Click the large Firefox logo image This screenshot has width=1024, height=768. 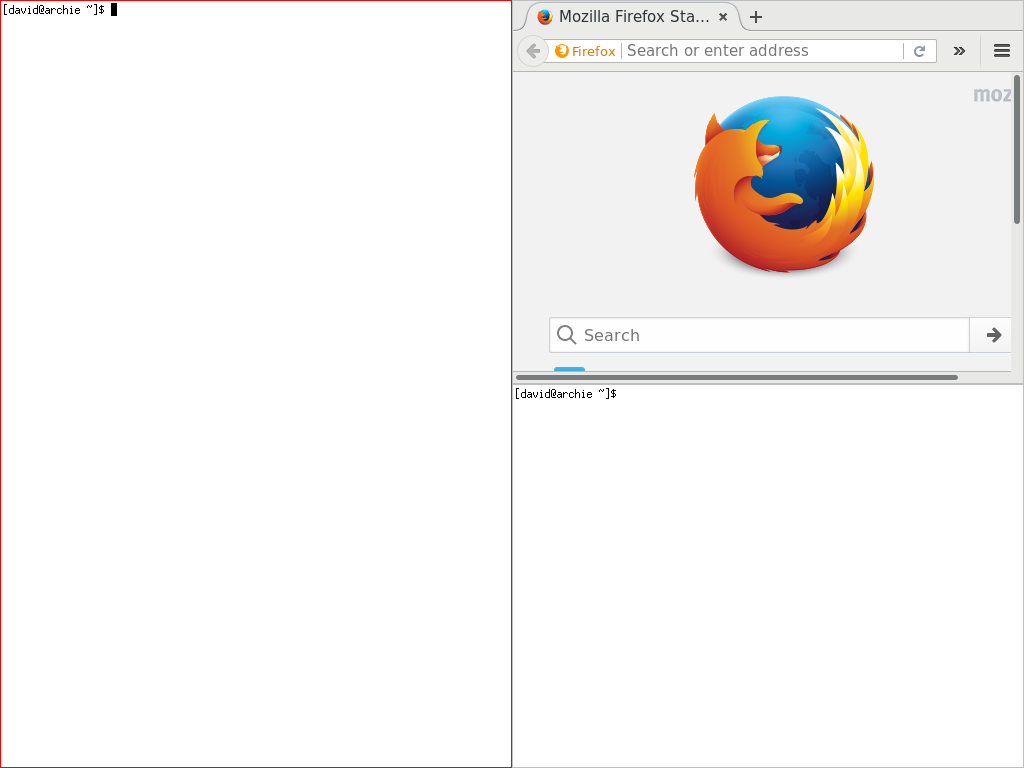pyautogui.click(x=784, y=184)
